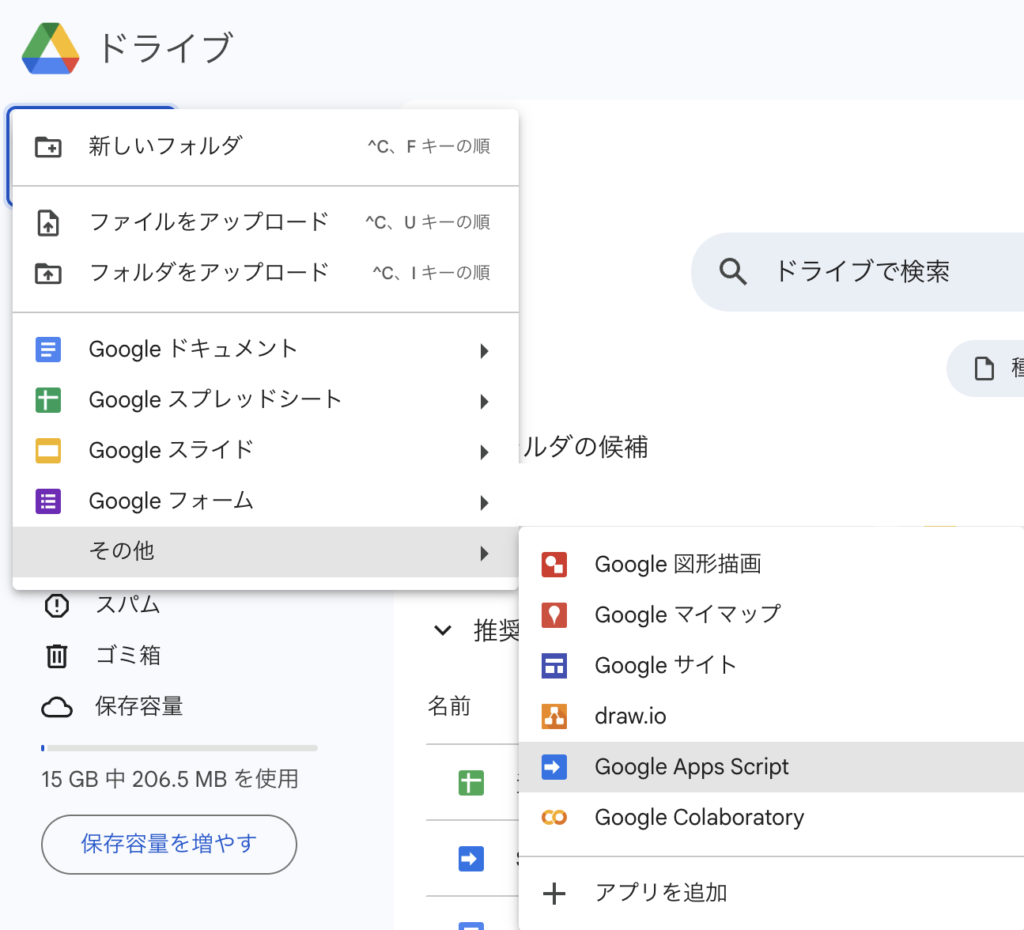Viewport: 1024px width, 930px height.
Task: Expand the Google スライド submenu arrow
Action: coord(484,452)
